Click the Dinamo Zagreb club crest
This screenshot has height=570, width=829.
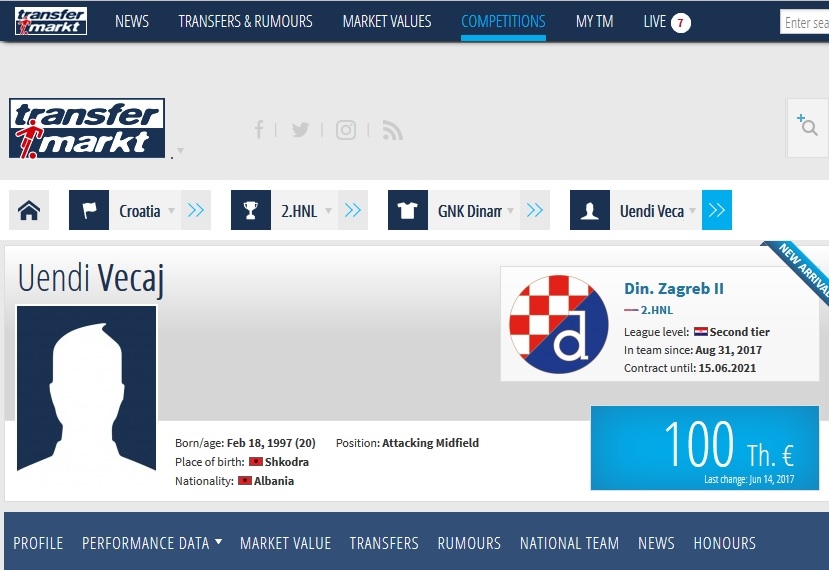click(x=559, y=324)
